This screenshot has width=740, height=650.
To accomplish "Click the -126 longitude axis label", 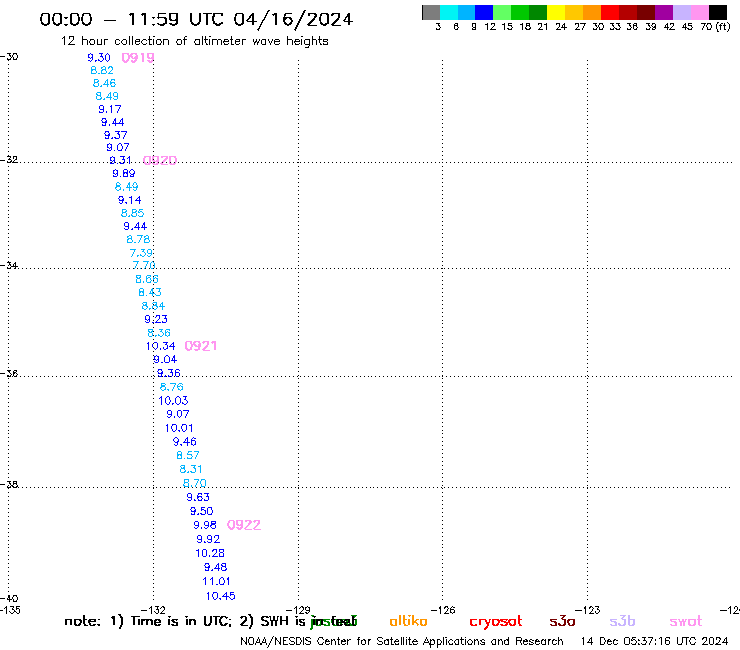I will click(443, 610).
